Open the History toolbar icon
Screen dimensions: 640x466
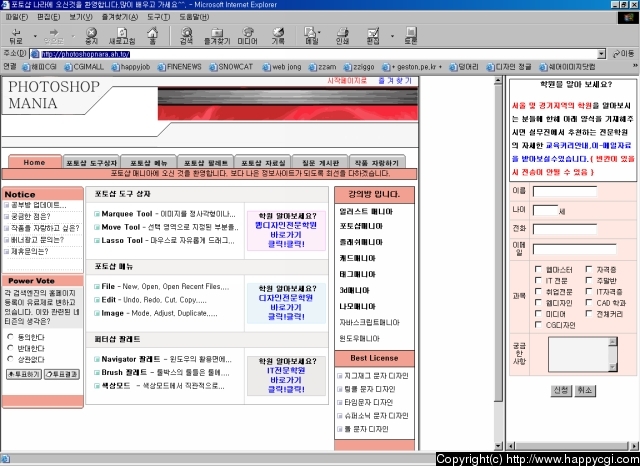[x=278, y=36]
